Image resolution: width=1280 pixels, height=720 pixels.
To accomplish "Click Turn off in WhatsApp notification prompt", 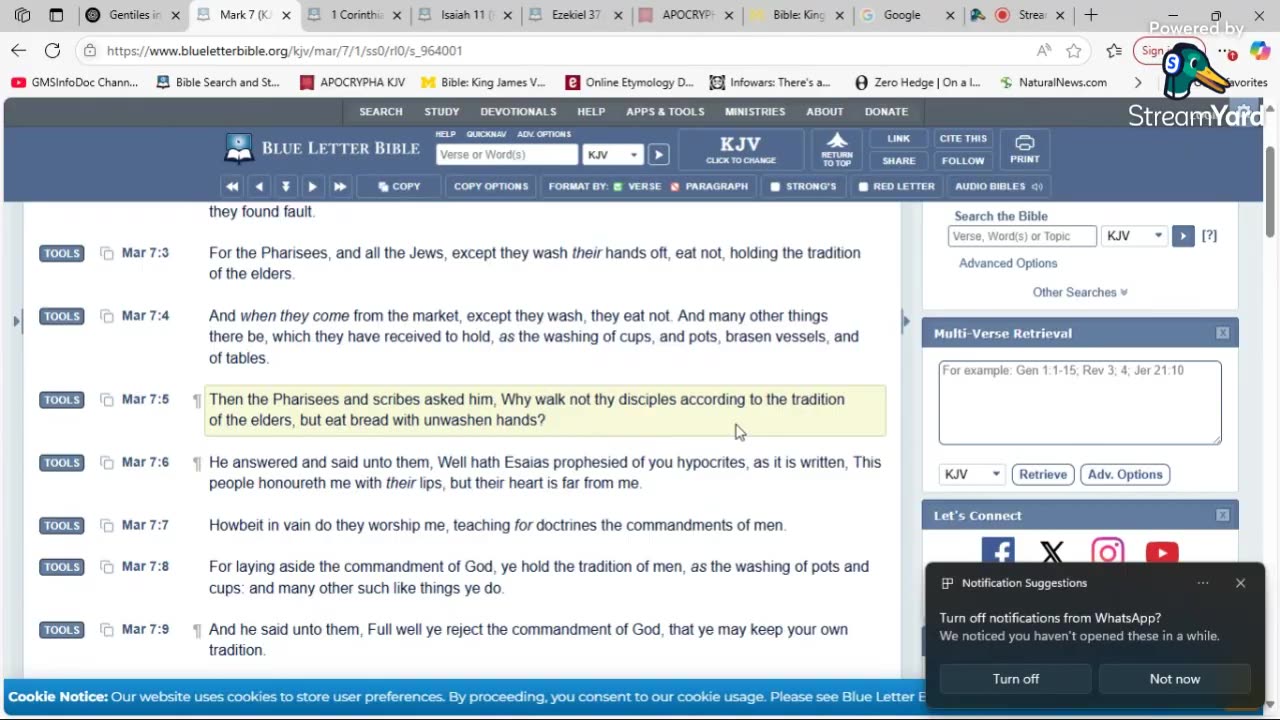I will [x=1016, y=679].
